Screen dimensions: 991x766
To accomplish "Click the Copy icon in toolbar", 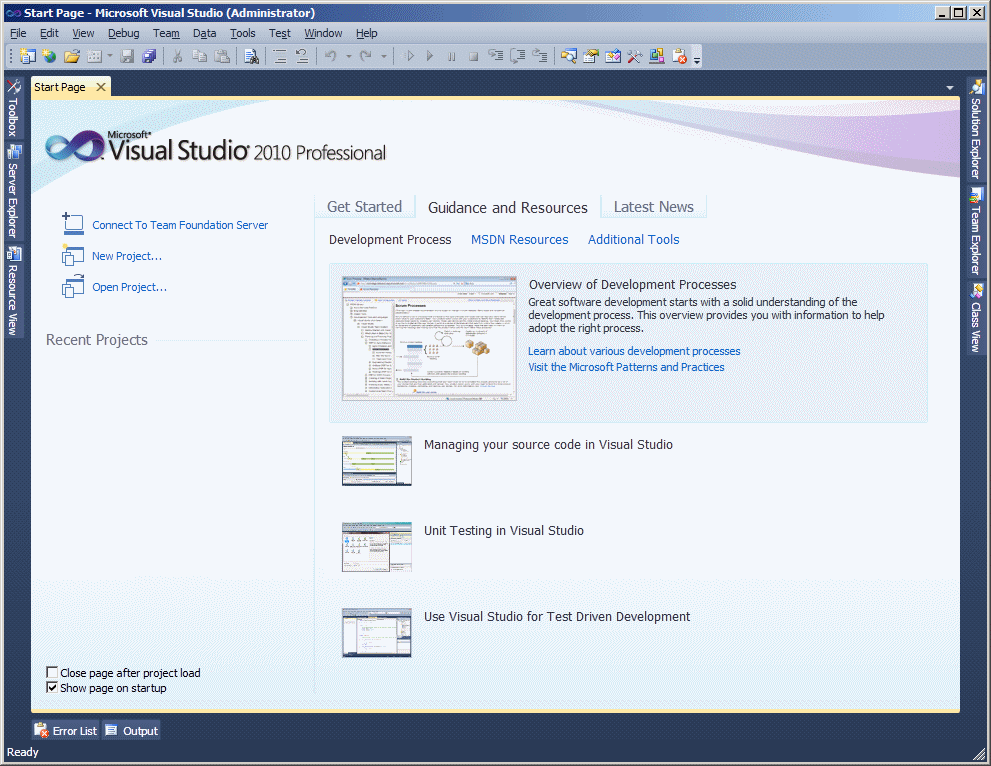I will tap(200, 56).
